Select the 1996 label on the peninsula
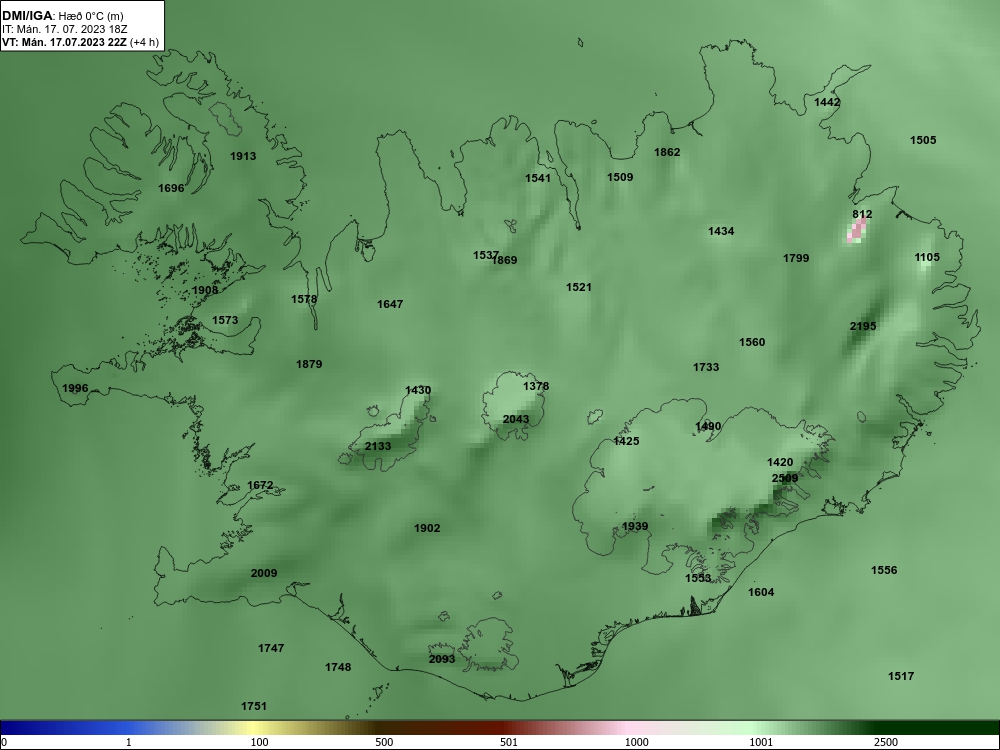Screen dimensions: 1000x750 click(75, 389)
